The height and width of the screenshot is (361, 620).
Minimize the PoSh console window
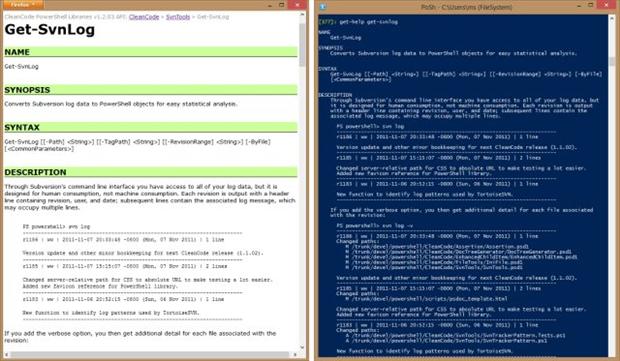(579, 5)
